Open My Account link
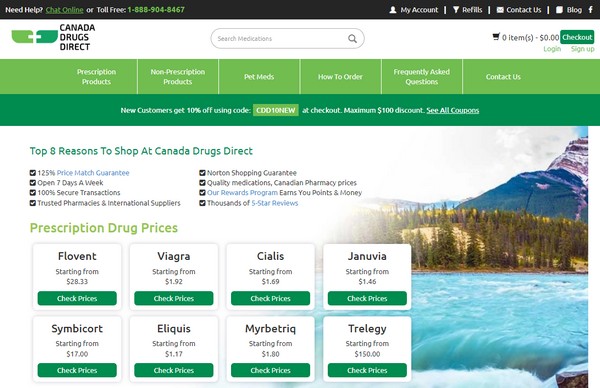Image resolution: width=600 pixels, height=388 pixels. point(419,10)
